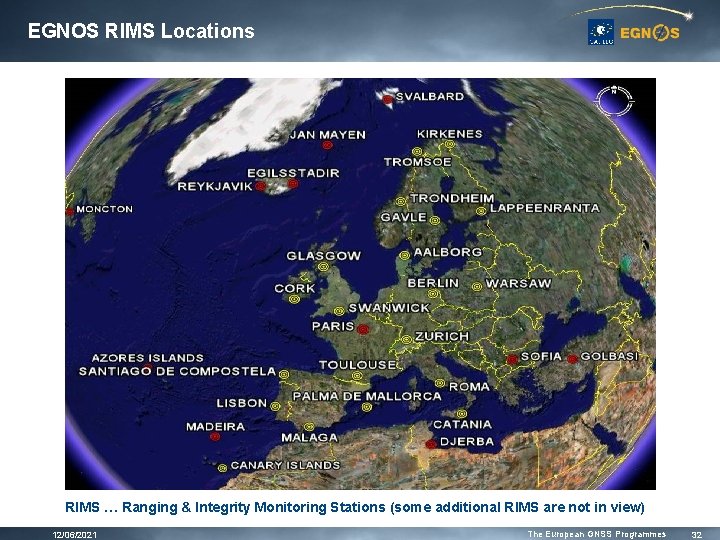Click the Galileo blue logo square
720x540 pixels.
601,32
